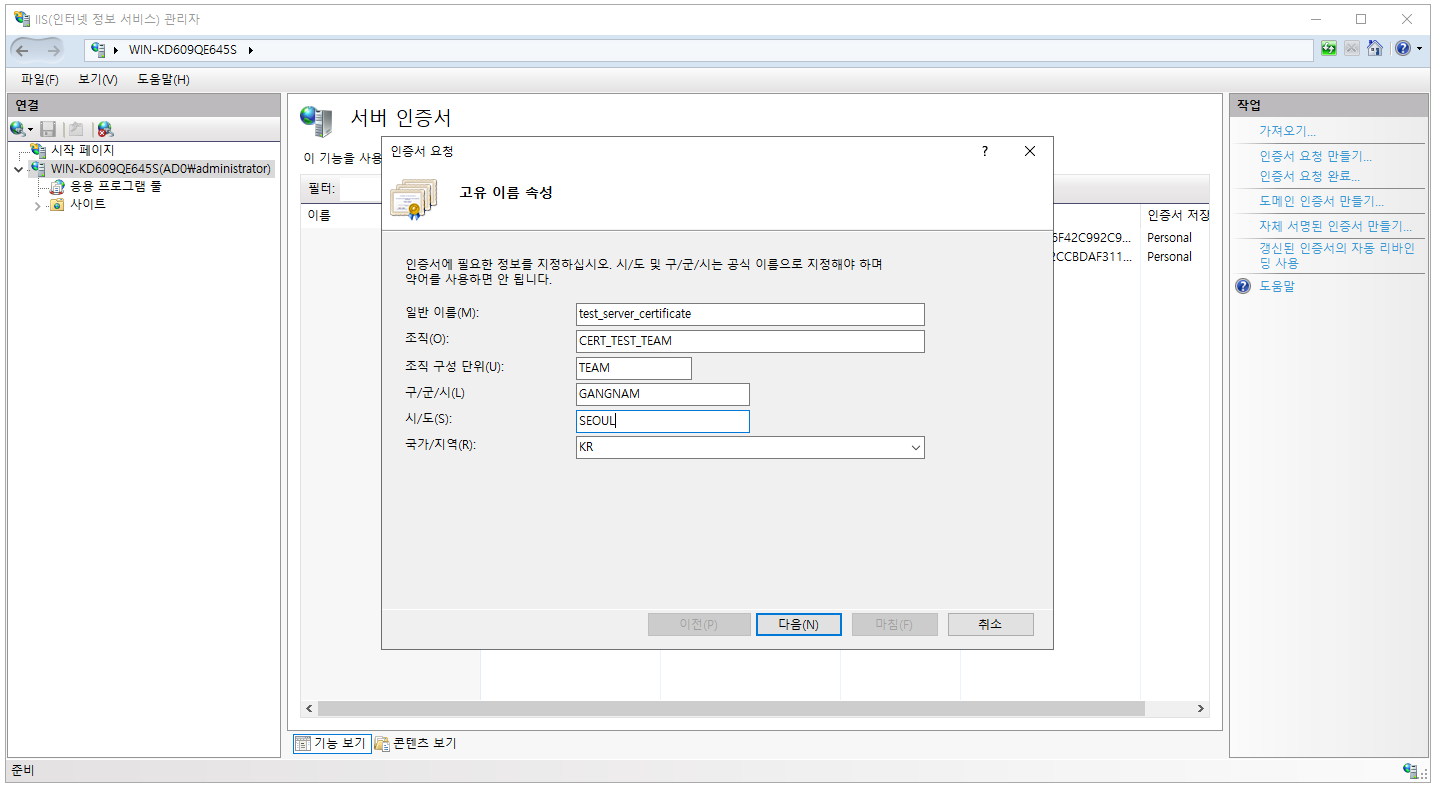Click the 조직 구성 단위 field containing TEAM

coord(634,368)
